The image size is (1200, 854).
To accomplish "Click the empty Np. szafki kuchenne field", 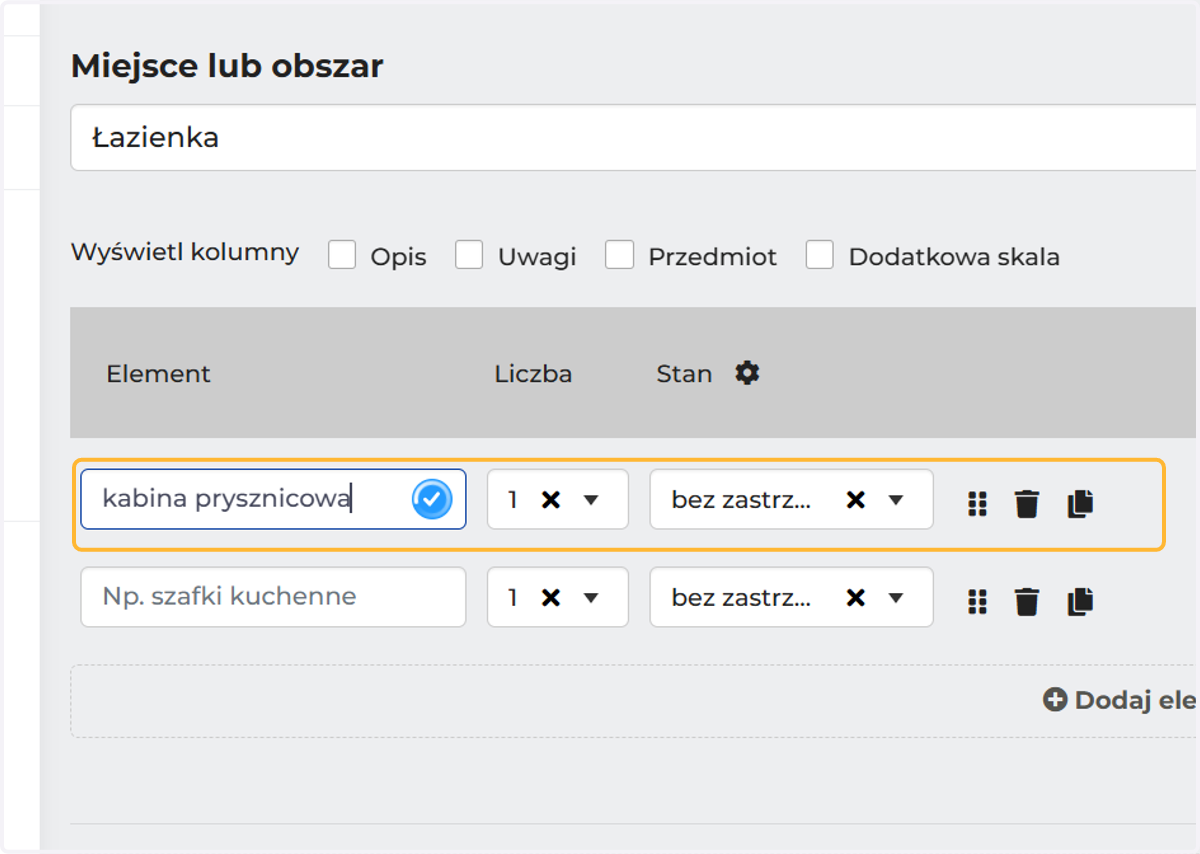I will coord(273,597).
